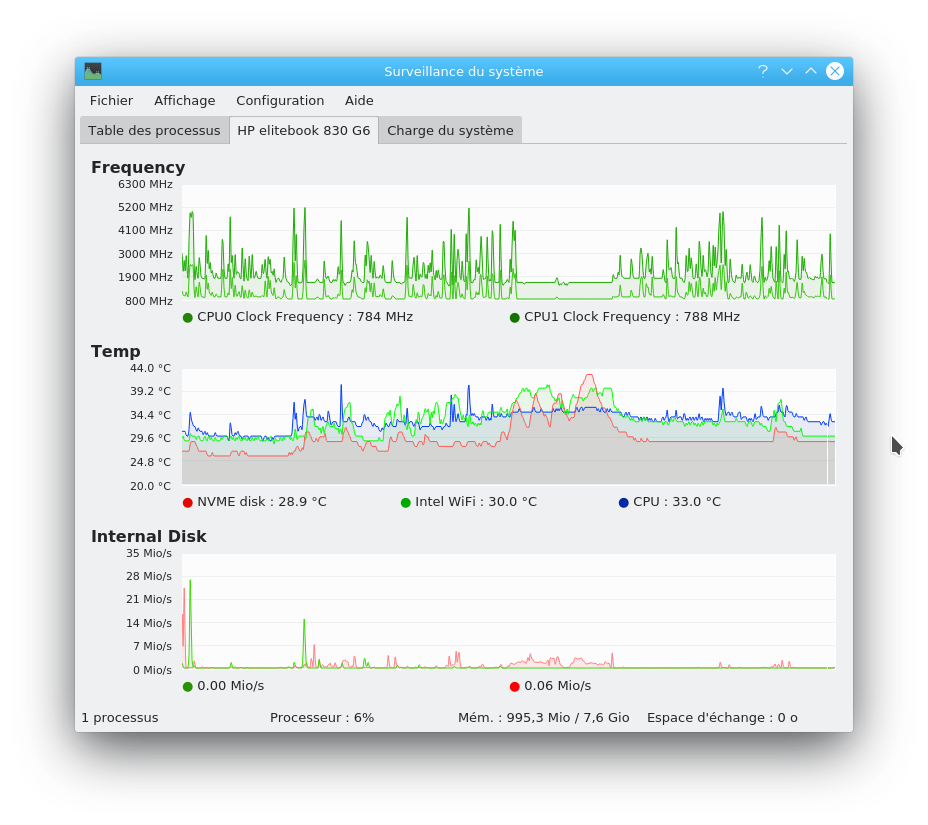Click the 35 Mio/s axis label

click(149, 553)
